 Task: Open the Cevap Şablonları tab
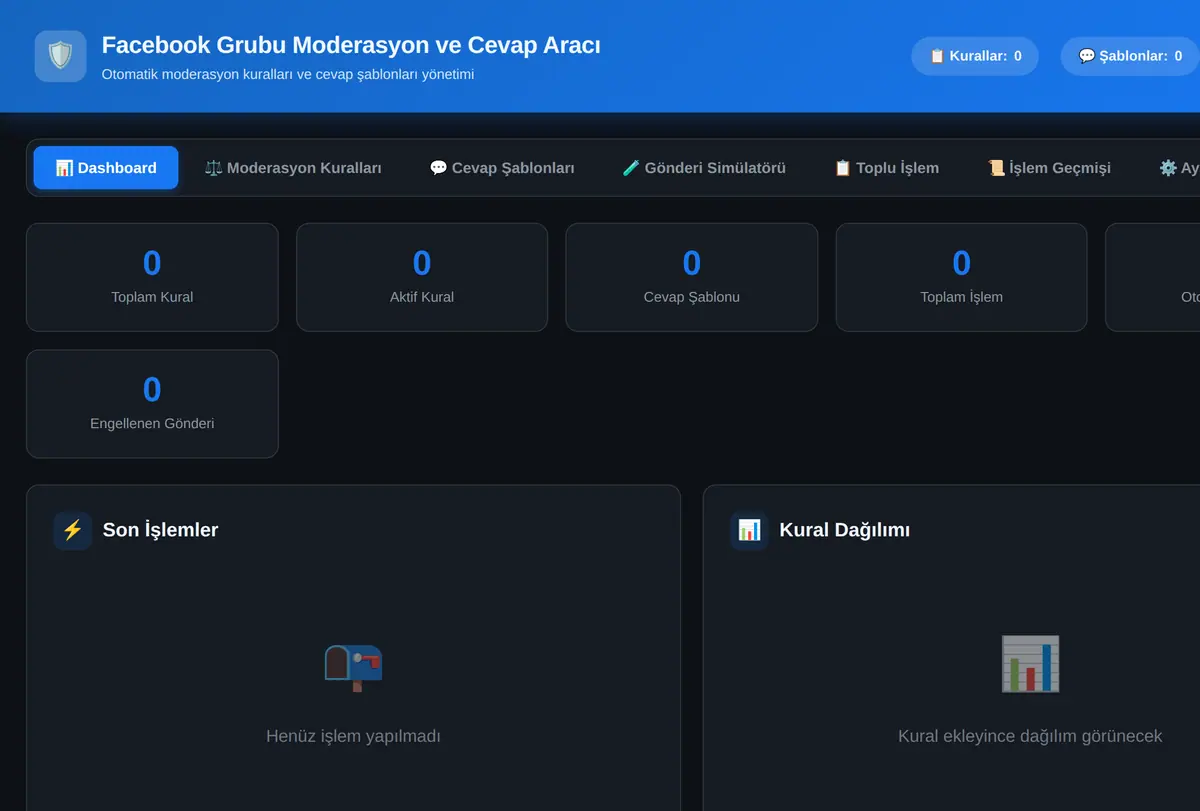pyautogui.click(x=502, y=168)
